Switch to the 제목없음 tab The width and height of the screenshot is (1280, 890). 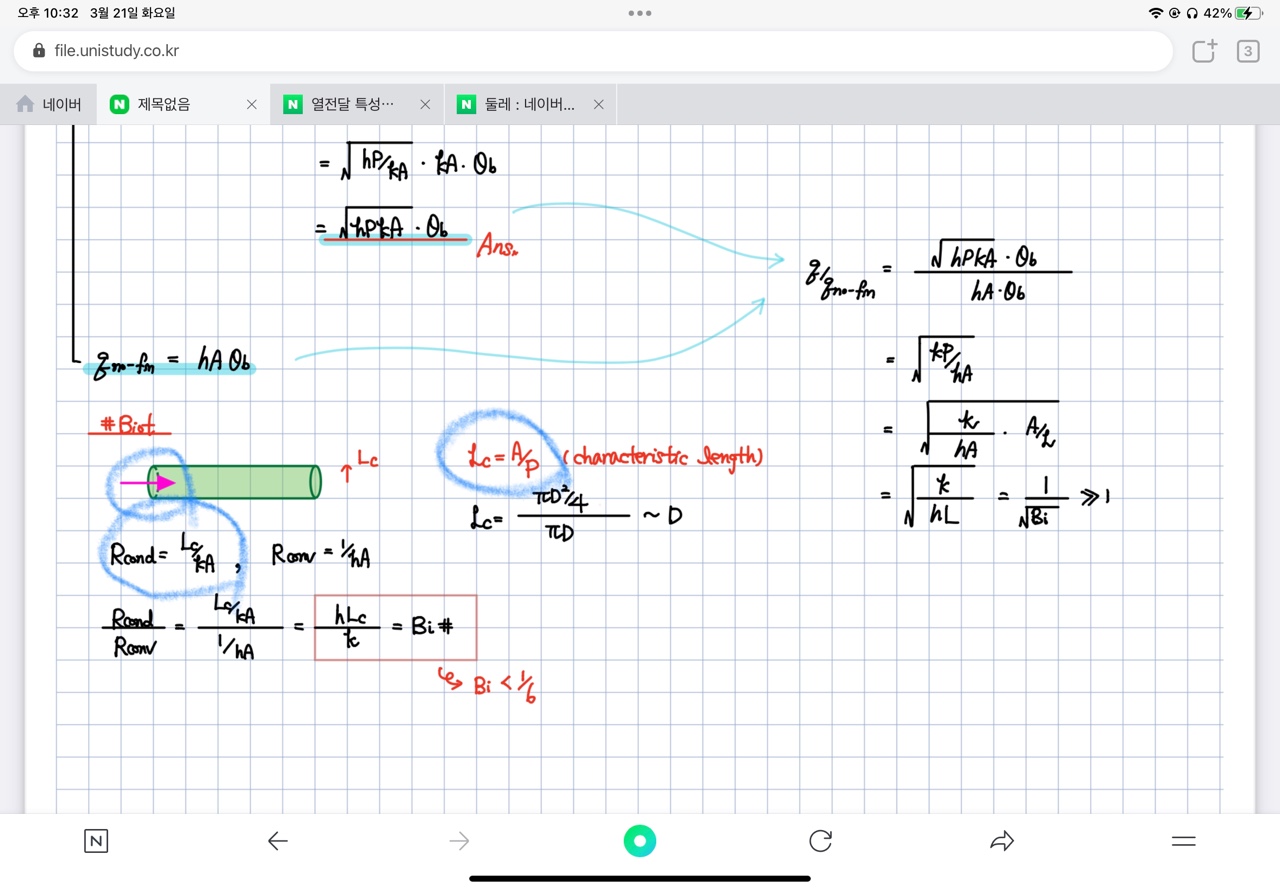170,104
